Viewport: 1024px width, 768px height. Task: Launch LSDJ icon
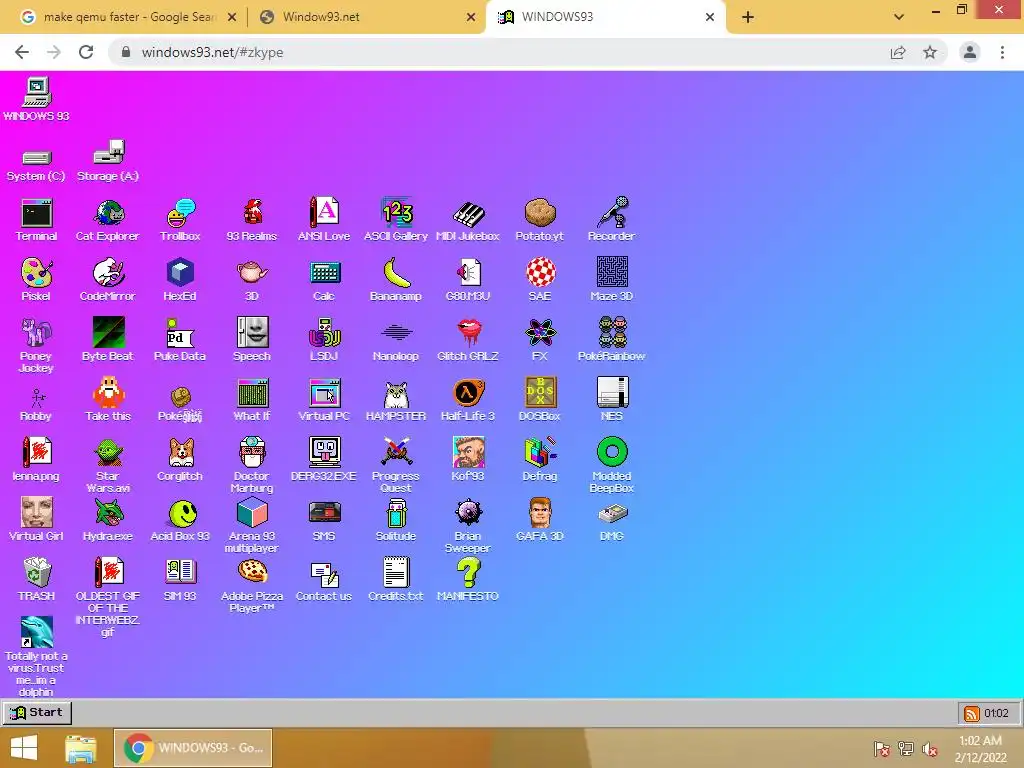(324, 340)
